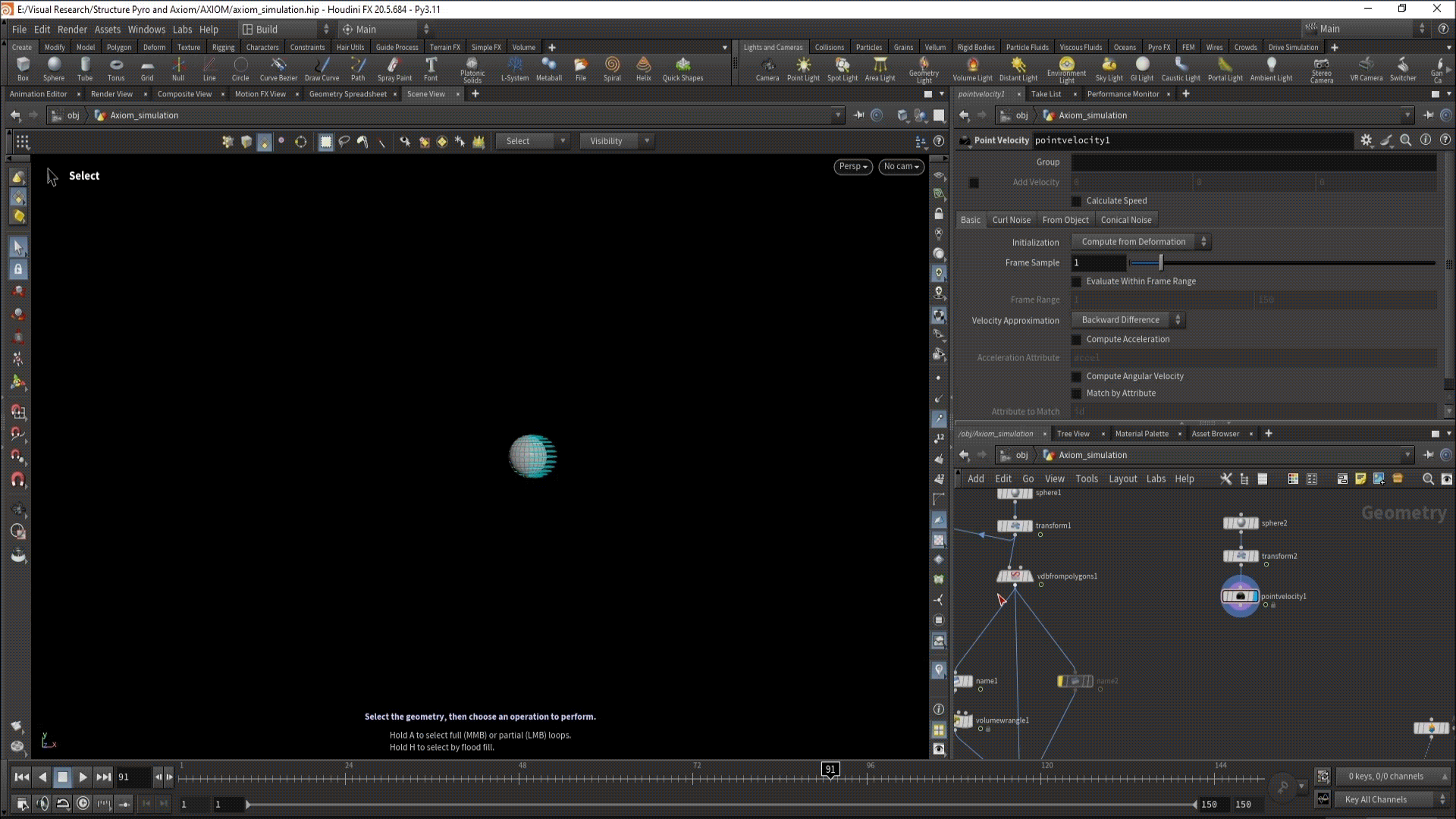Open the Windows menu
Image resolution: width=1456 pixels, height=819 pixels.
click(x=146, y=30)
